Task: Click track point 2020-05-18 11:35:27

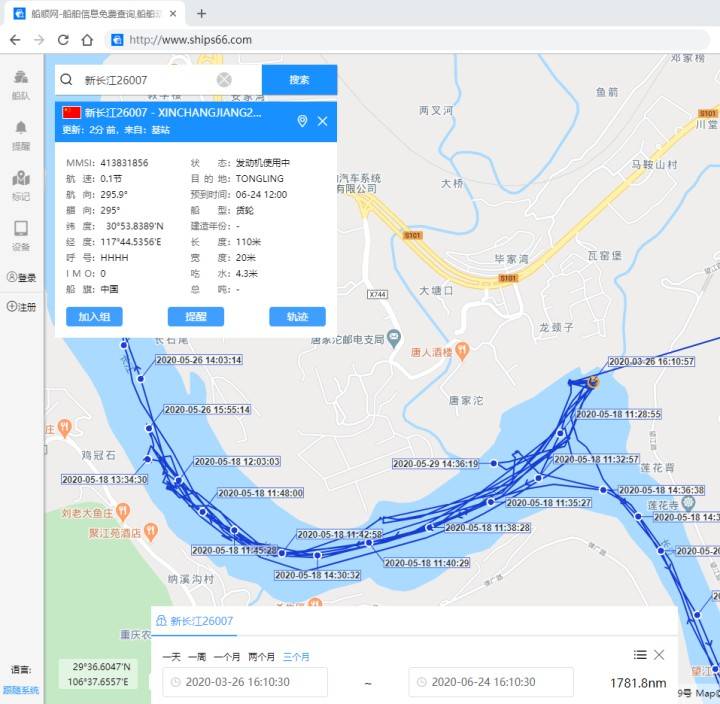Action: click(491, 502)
